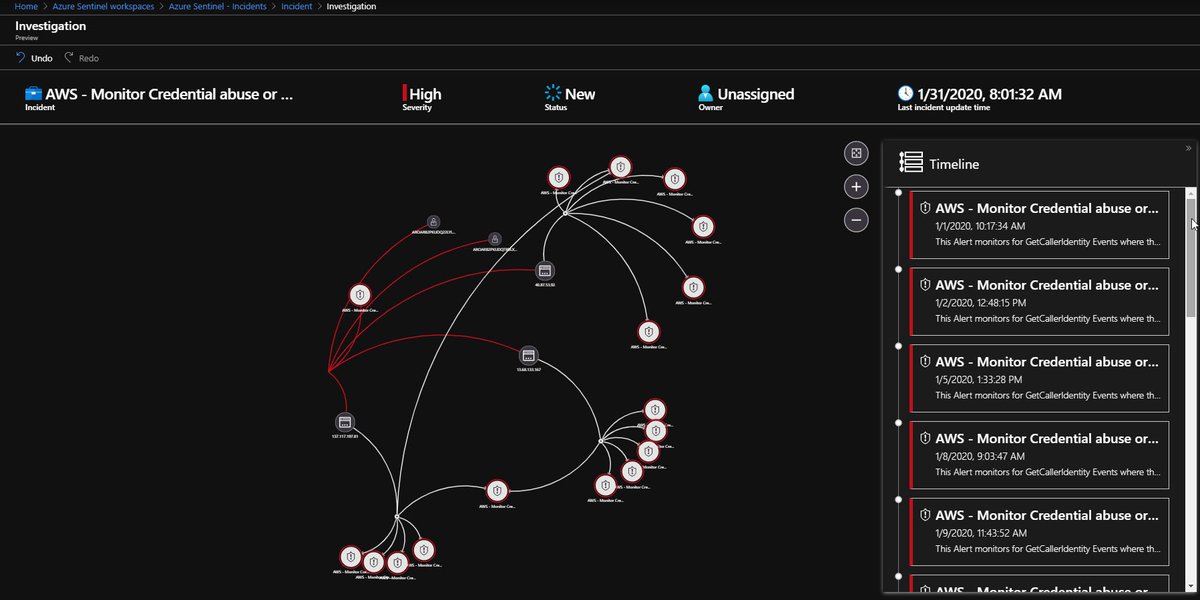This screenshot has width=1200, height=600.
Task: Open Azure Sentinel - Incidents breadcrumb
Action: pos(218,6)
